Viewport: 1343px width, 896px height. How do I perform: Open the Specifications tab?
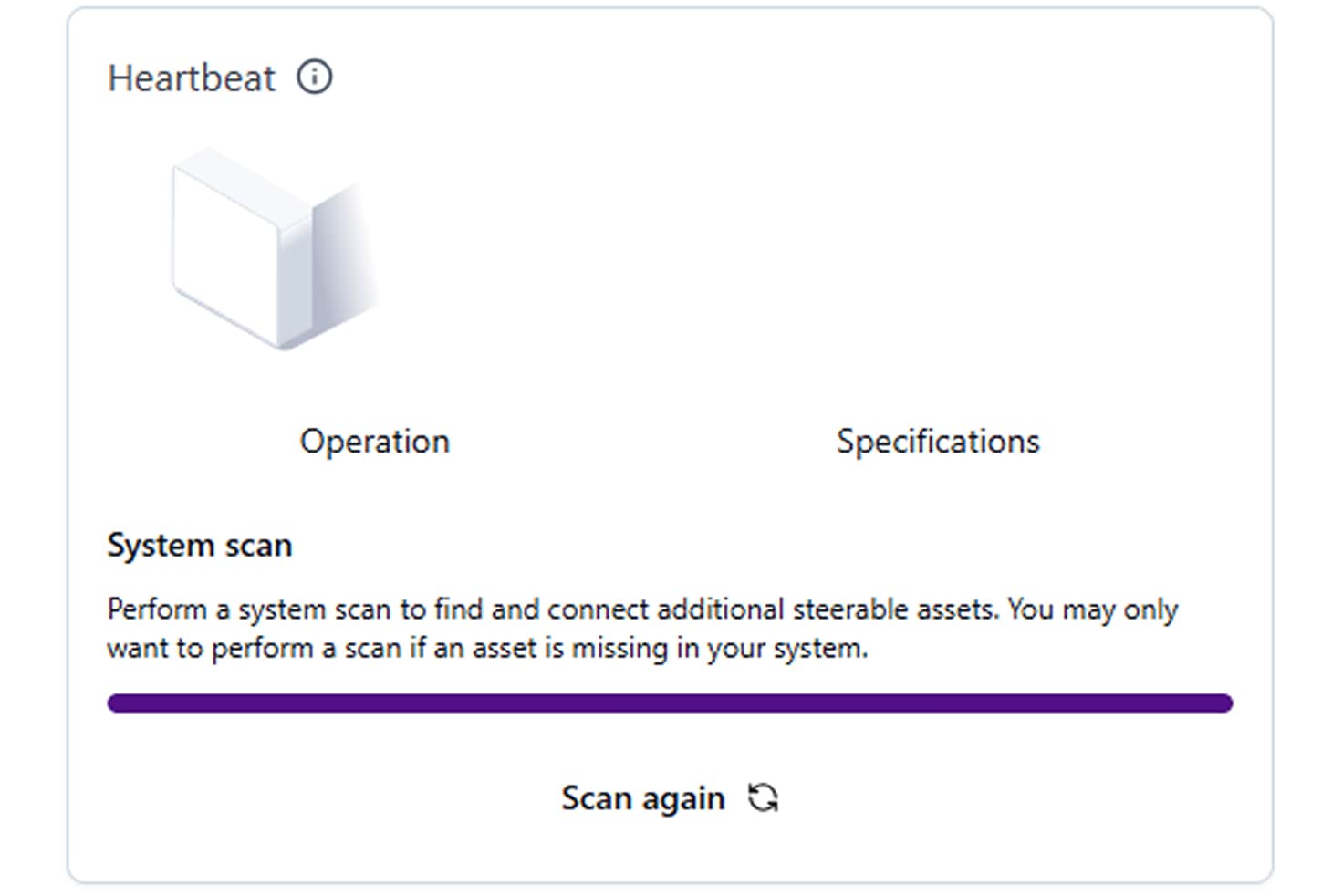pos(938,442)
